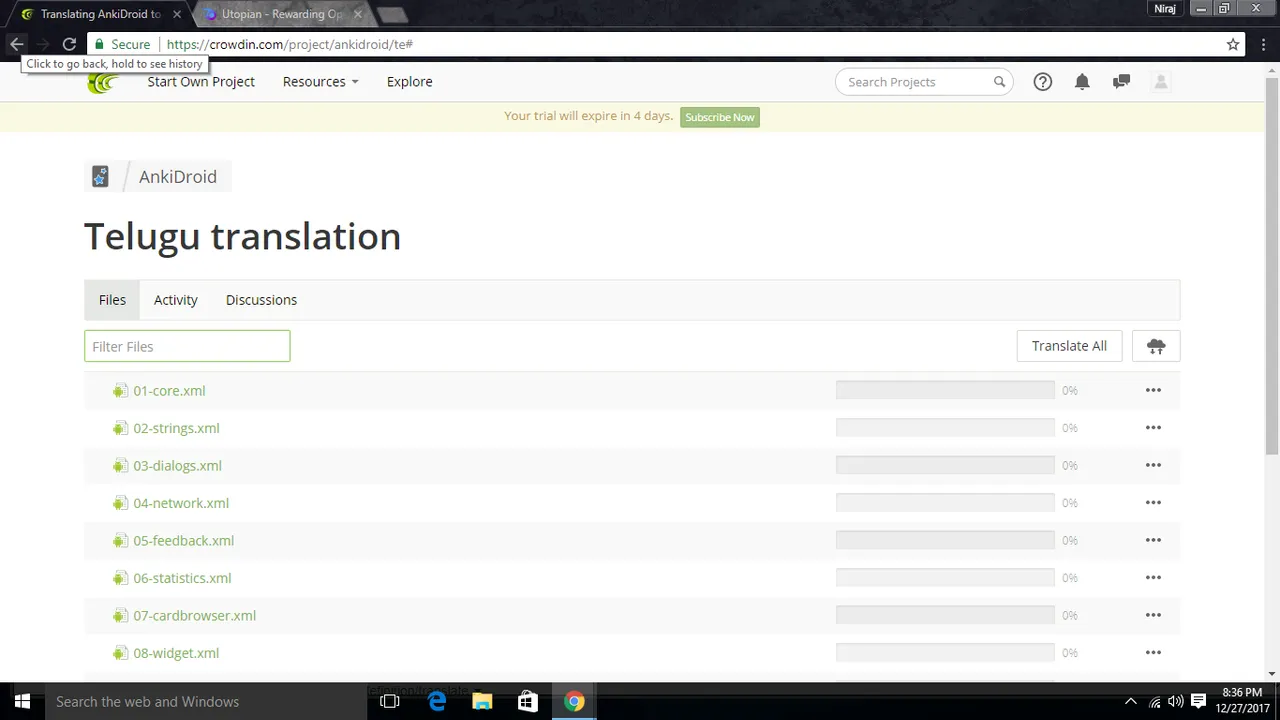
Task: Switch to the Discussions tab
Action: click(x=261, y=300)
